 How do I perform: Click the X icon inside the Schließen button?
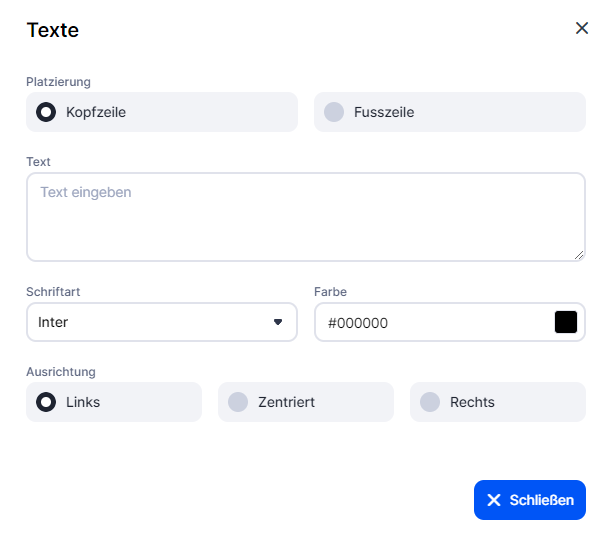(494, 500)
